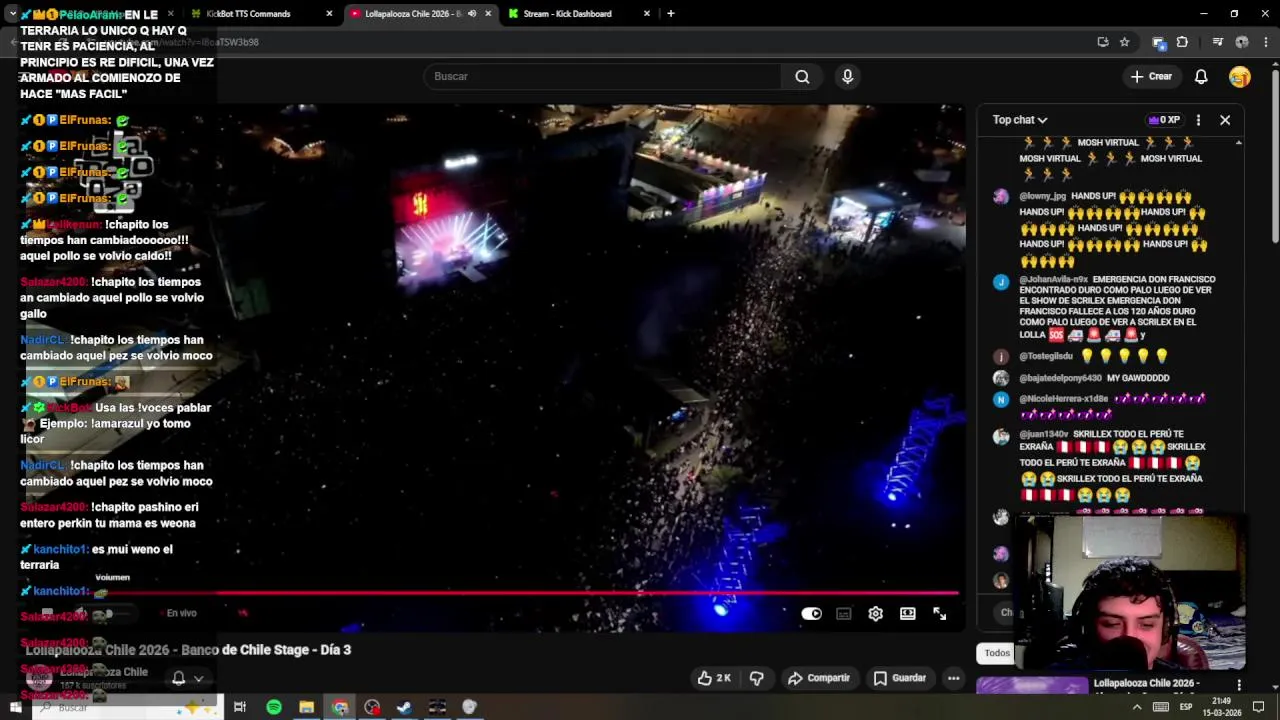Click the 0 XP crown badge
This screenshot has height=720, width=1280.
(x=1165, y=120)
